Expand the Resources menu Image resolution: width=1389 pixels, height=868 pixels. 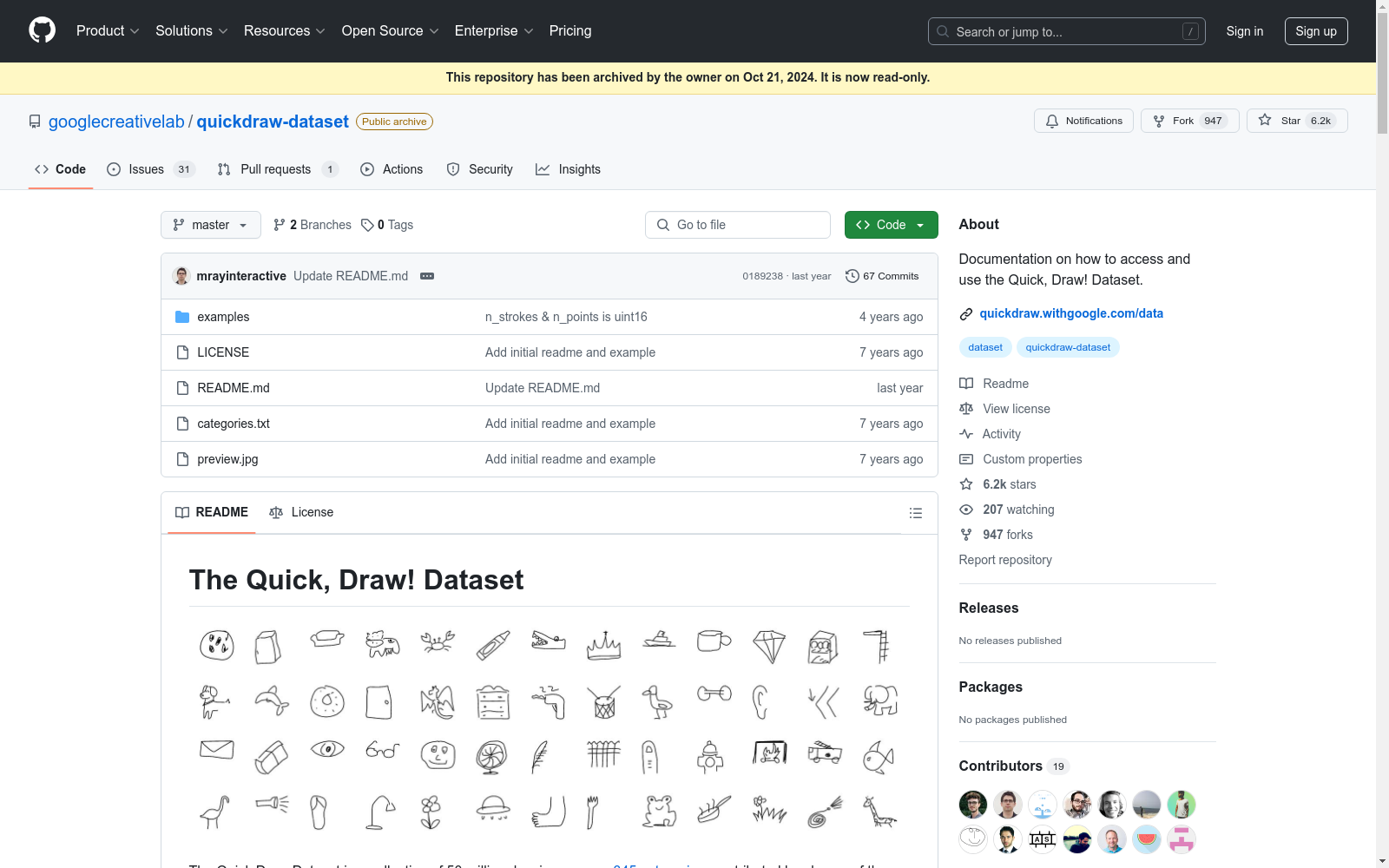[285, 31]
